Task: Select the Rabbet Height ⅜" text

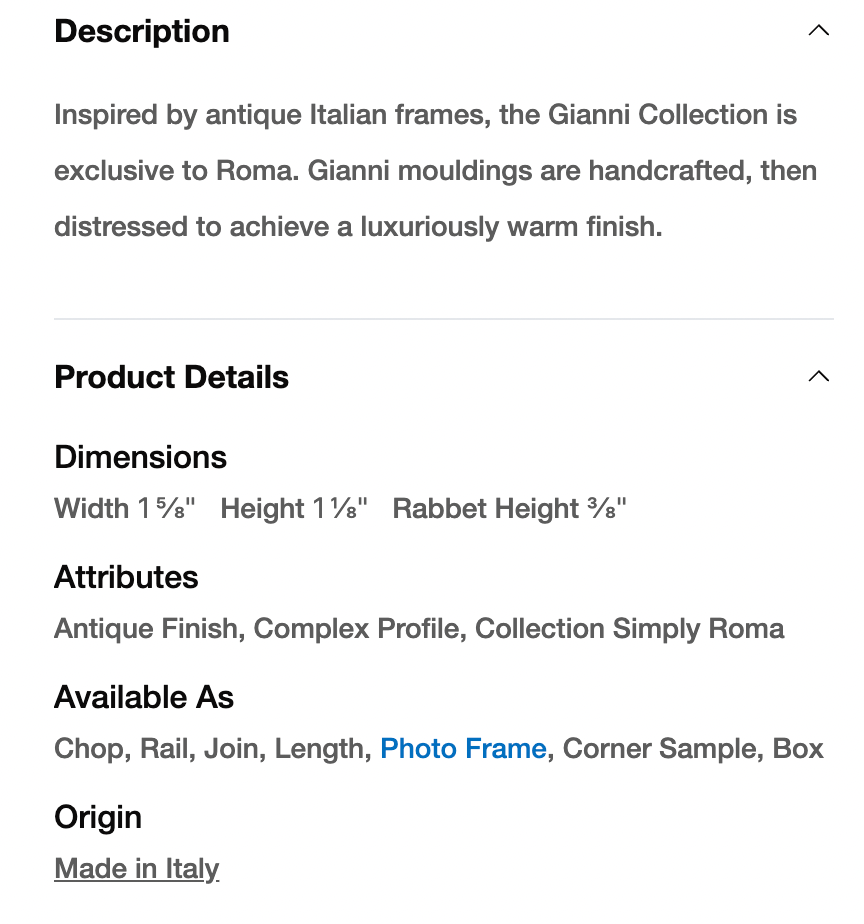Action: point(509,508)
